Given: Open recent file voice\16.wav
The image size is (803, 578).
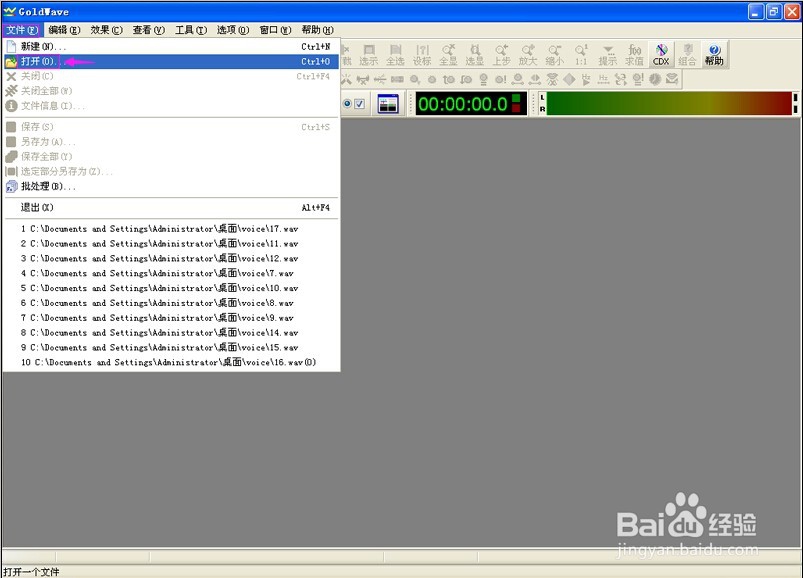Looking at the screenshot, I should [x=171, y=362].
